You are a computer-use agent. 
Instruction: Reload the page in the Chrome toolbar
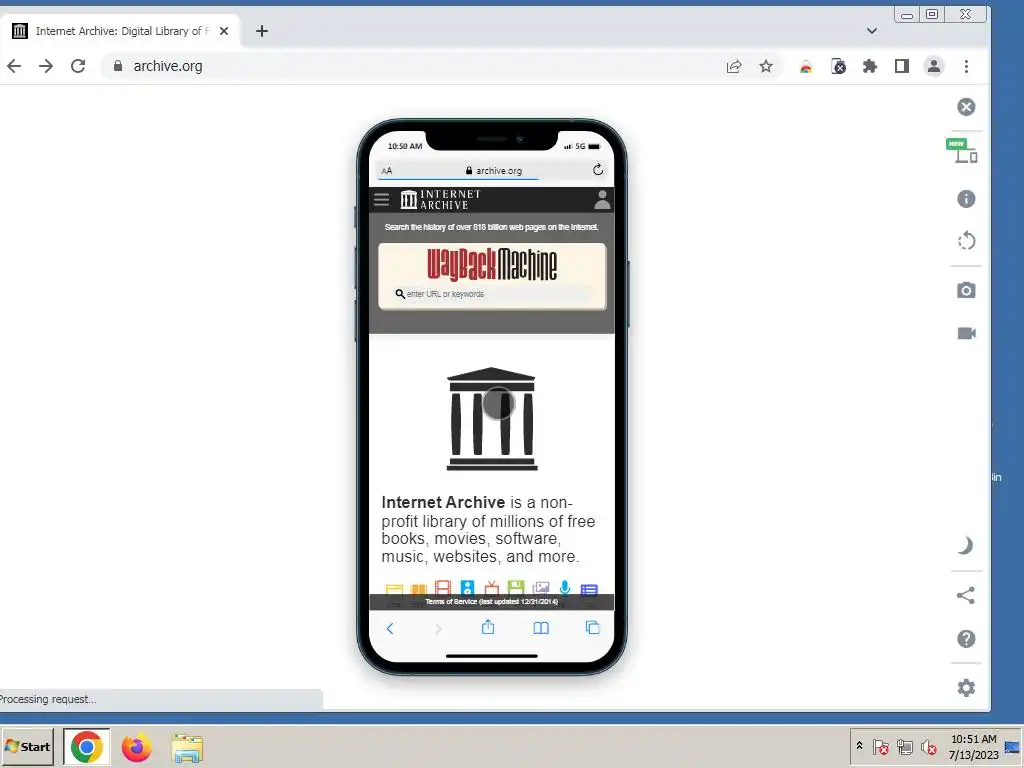pos(78,66)
